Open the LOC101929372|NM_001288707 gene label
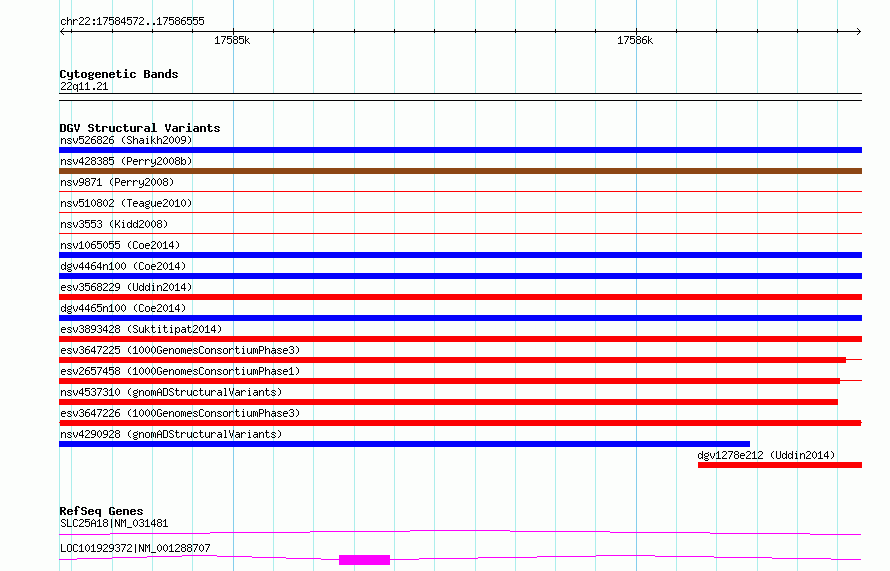The width and height of the screenshot is (890, 571). [135, 548]
